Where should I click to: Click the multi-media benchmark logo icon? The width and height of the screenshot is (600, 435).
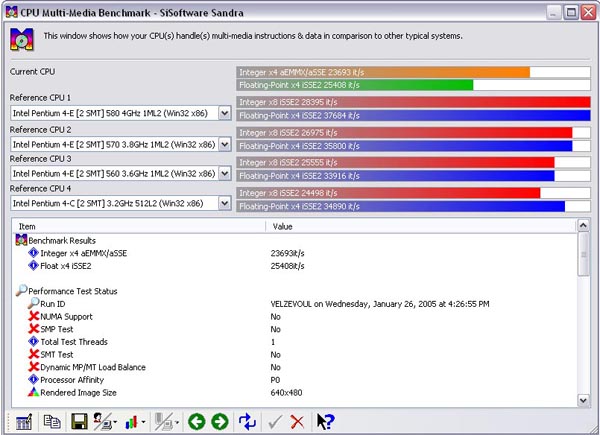(22, 39)
